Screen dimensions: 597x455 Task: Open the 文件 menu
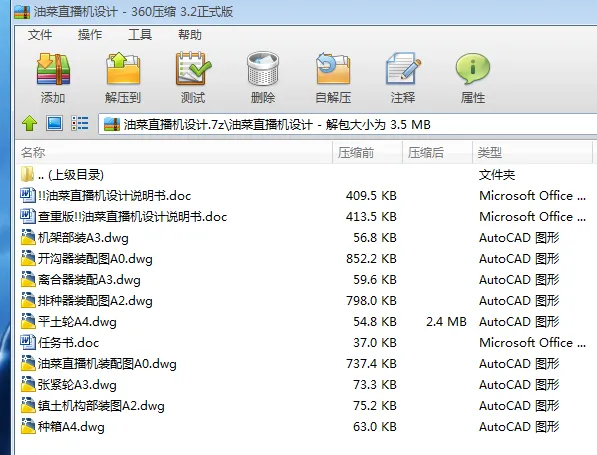tap(40, 35)
